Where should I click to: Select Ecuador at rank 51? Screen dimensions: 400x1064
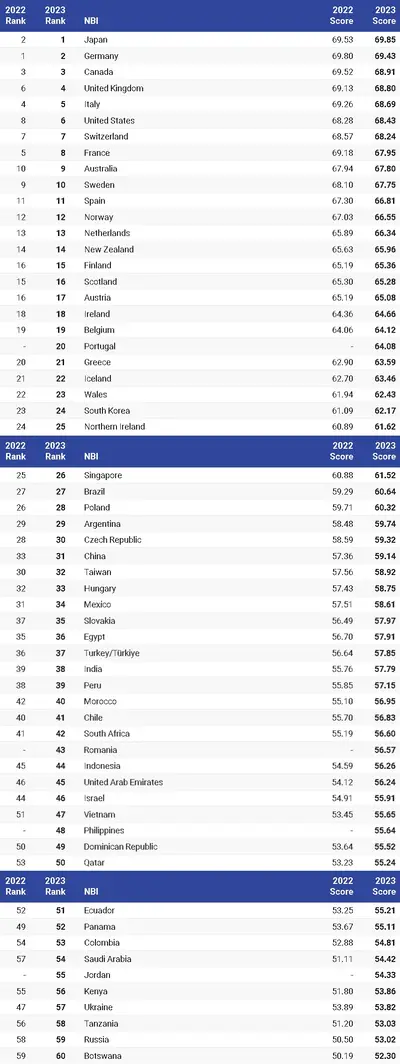(101, 910)
